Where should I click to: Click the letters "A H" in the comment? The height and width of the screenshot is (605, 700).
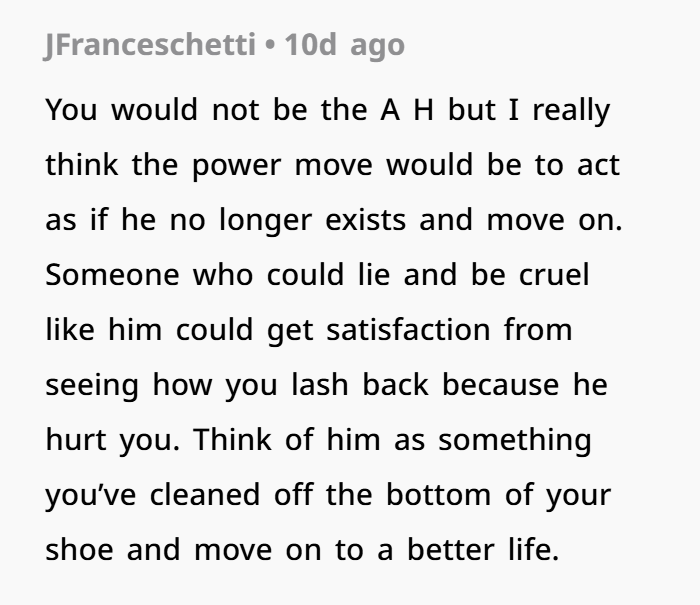pos(409,111)
